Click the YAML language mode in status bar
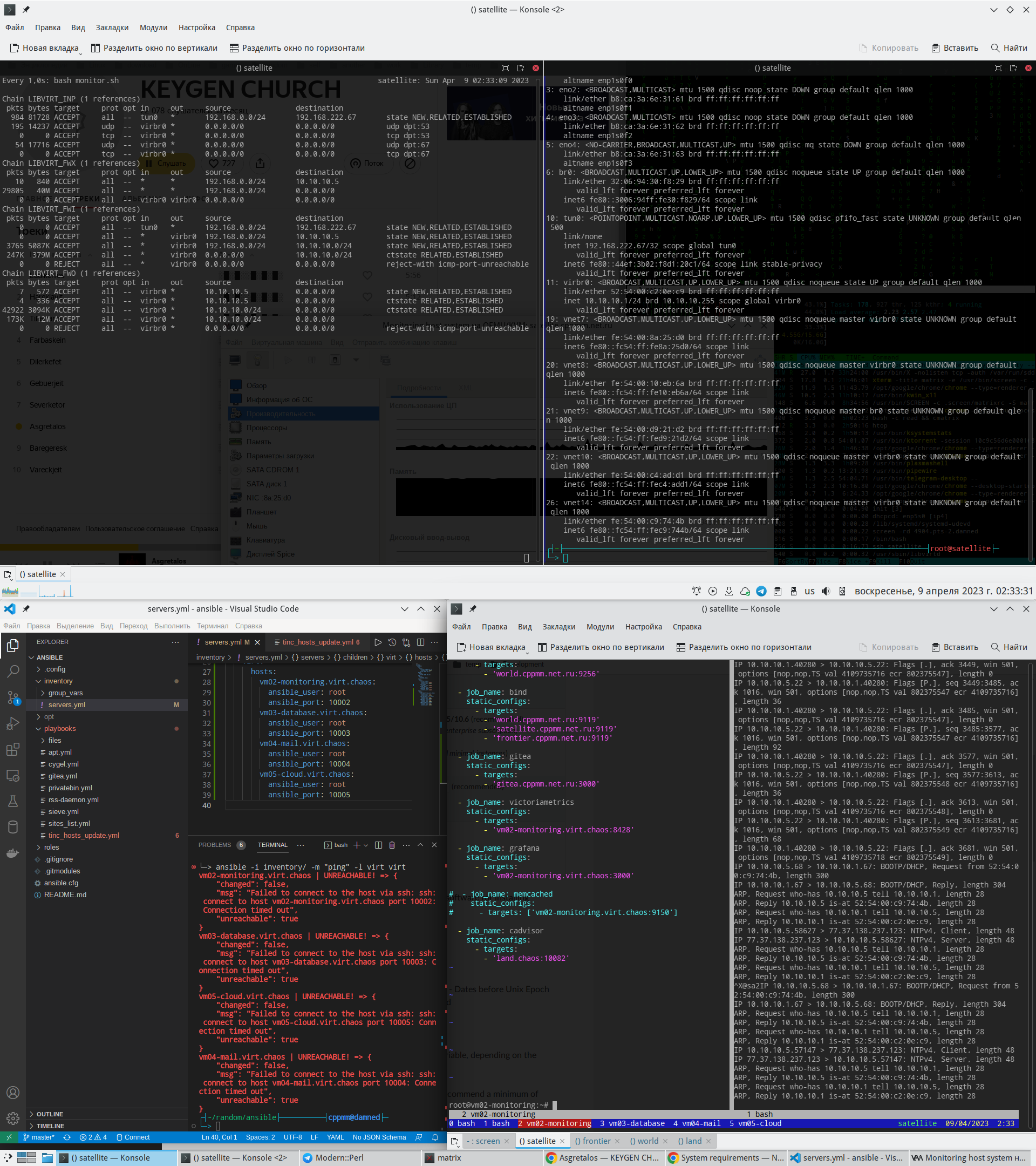 335,1137
